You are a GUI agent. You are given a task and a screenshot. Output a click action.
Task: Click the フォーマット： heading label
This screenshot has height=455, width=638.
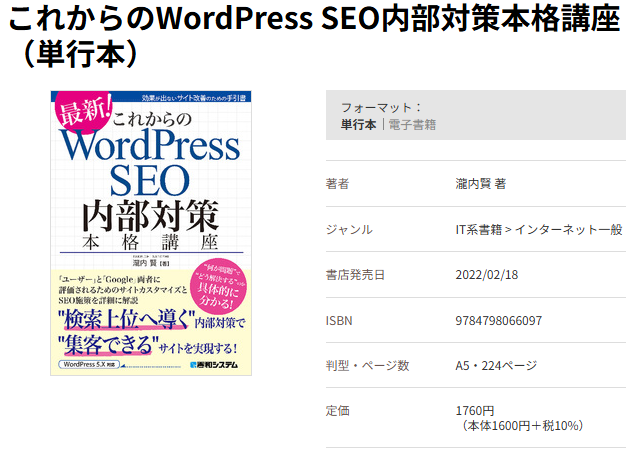pyautogui.click(x=381, y=107)
